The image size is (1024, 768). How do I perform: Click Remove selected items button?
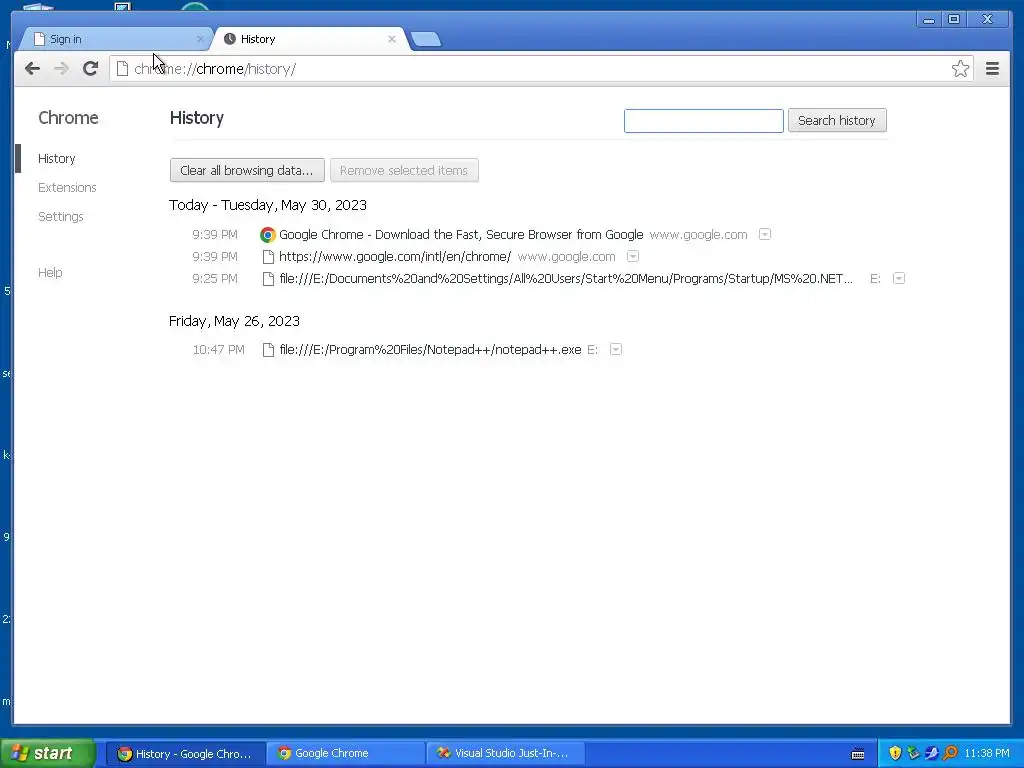[x=404, y=170]
